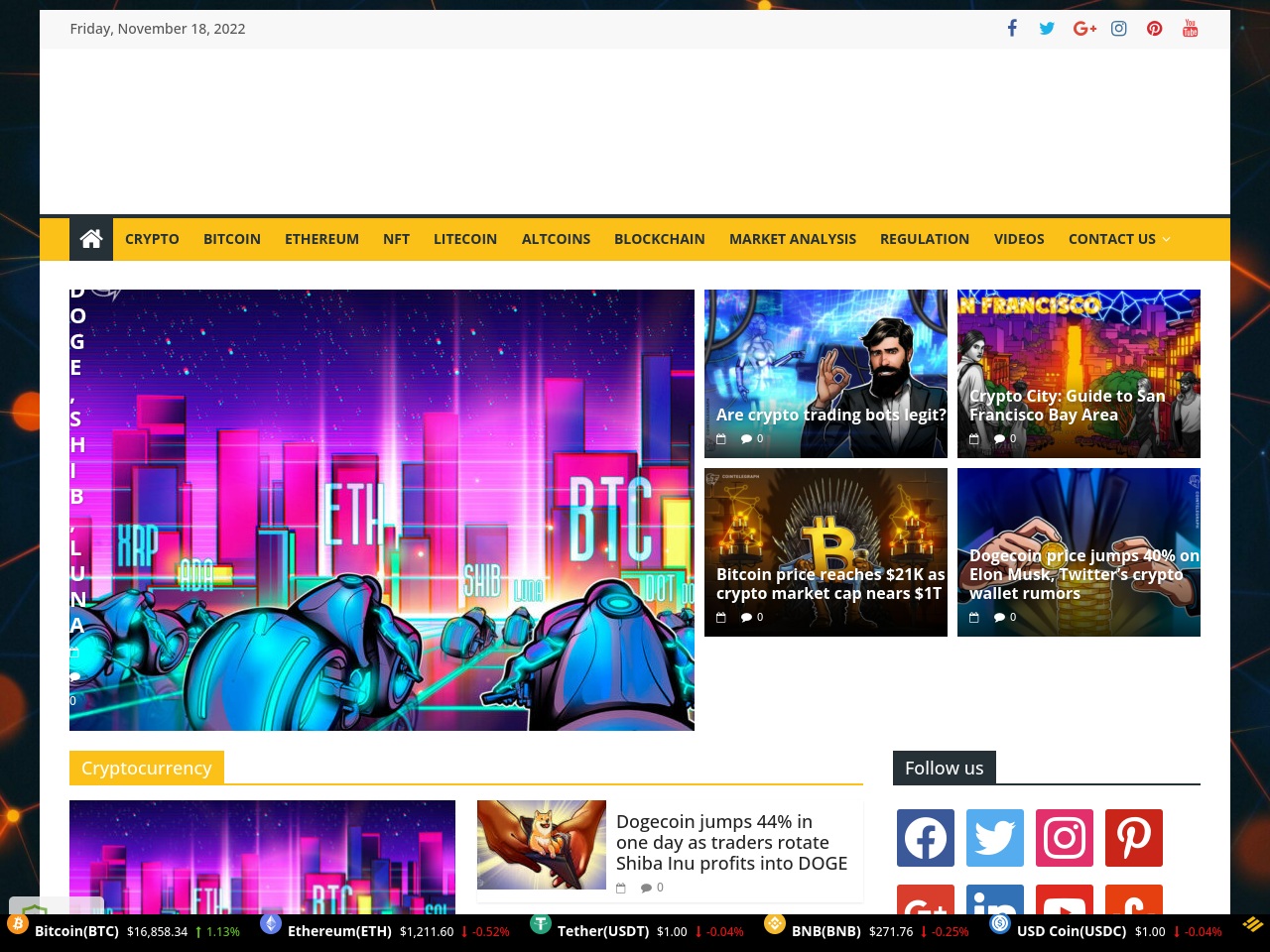1270x952 pixels.
Task: Open the Pinterest icon in top bar
Action: pos(1154,28)
